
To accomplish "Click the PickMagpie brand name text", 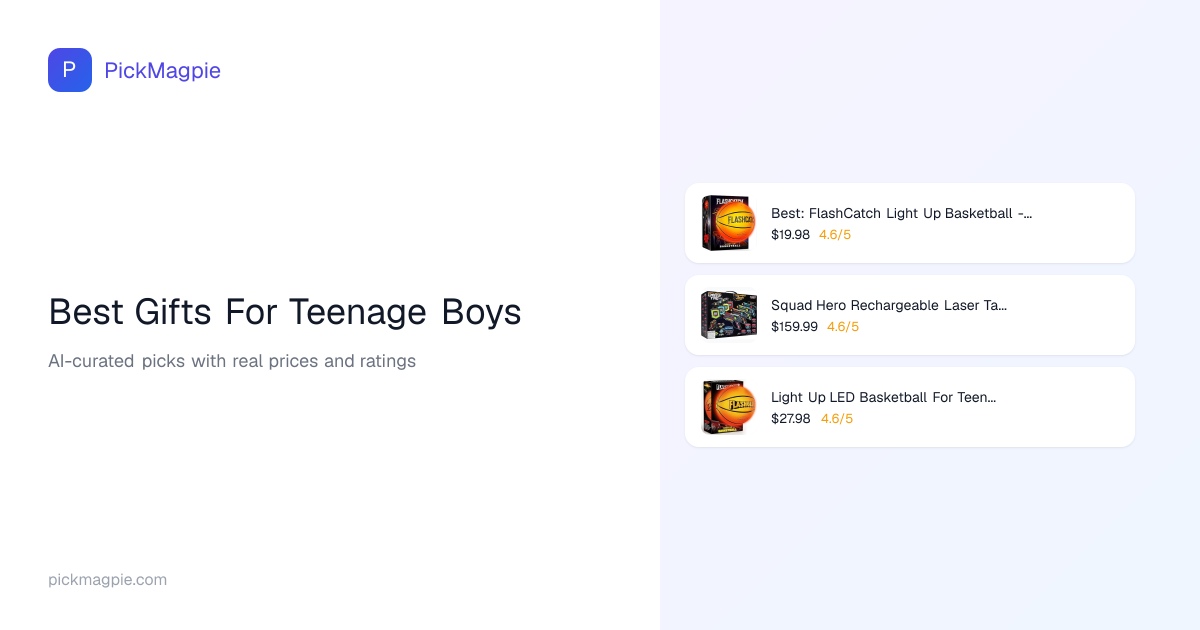I will (162, 70).
